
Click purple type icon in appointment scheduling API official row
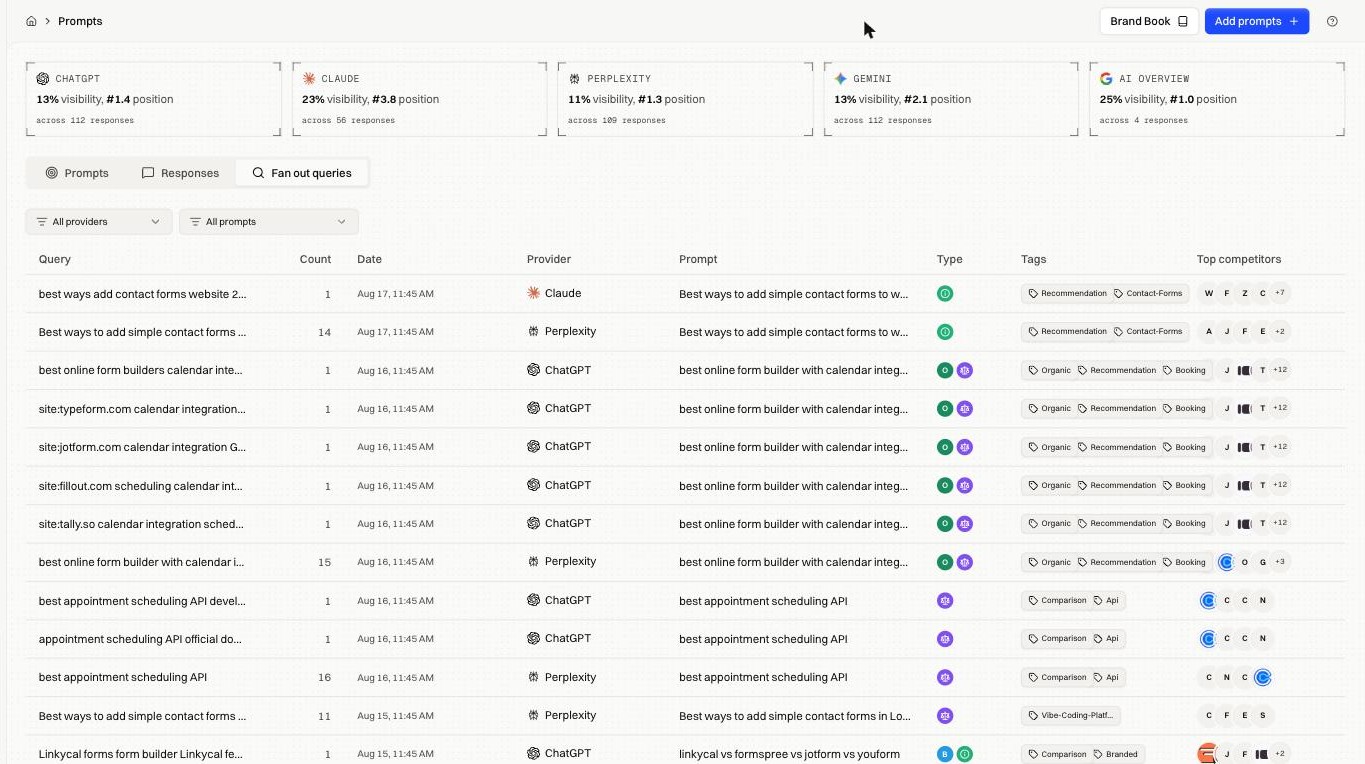[x=945, y=639]
